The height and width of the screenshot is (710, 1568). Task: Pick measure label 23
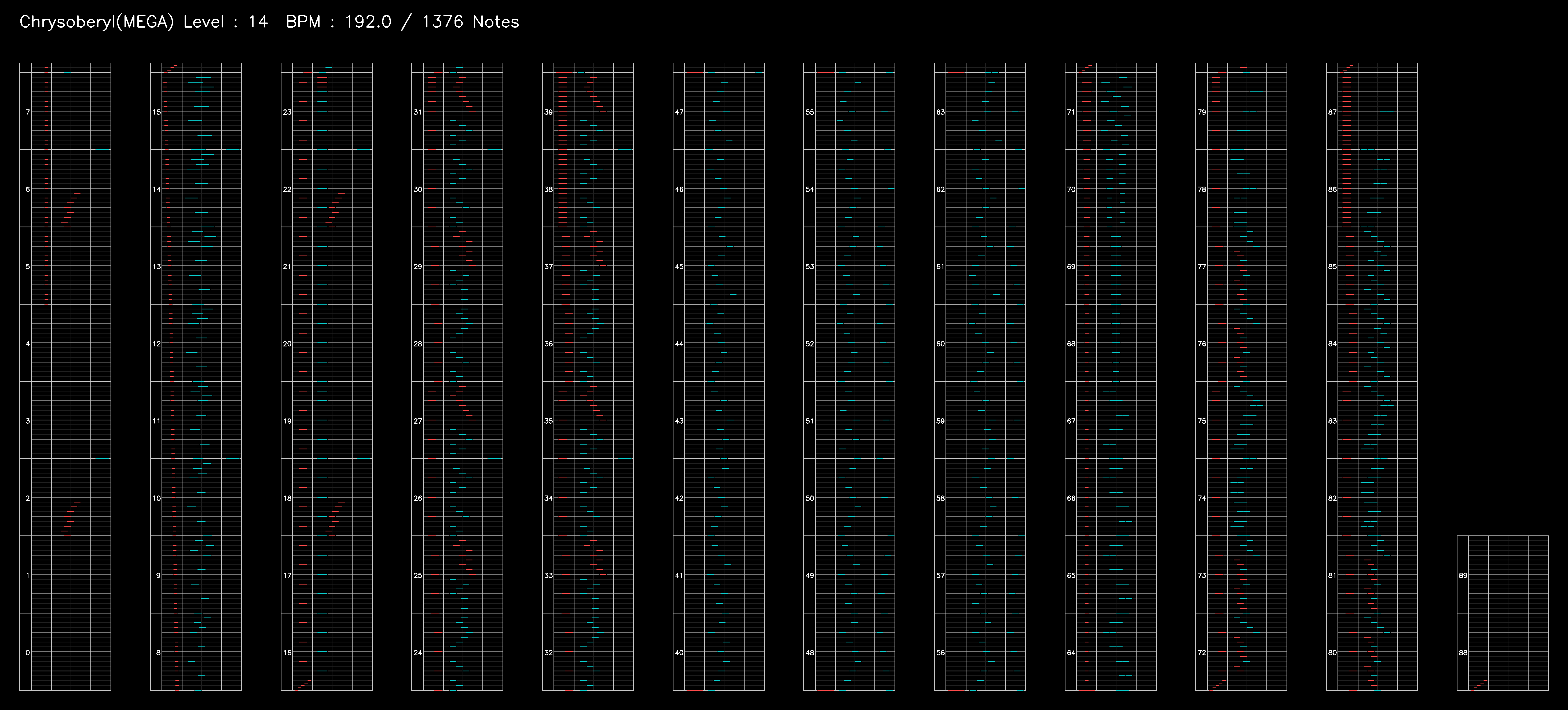pyautogui.click(x=287, y=112)
